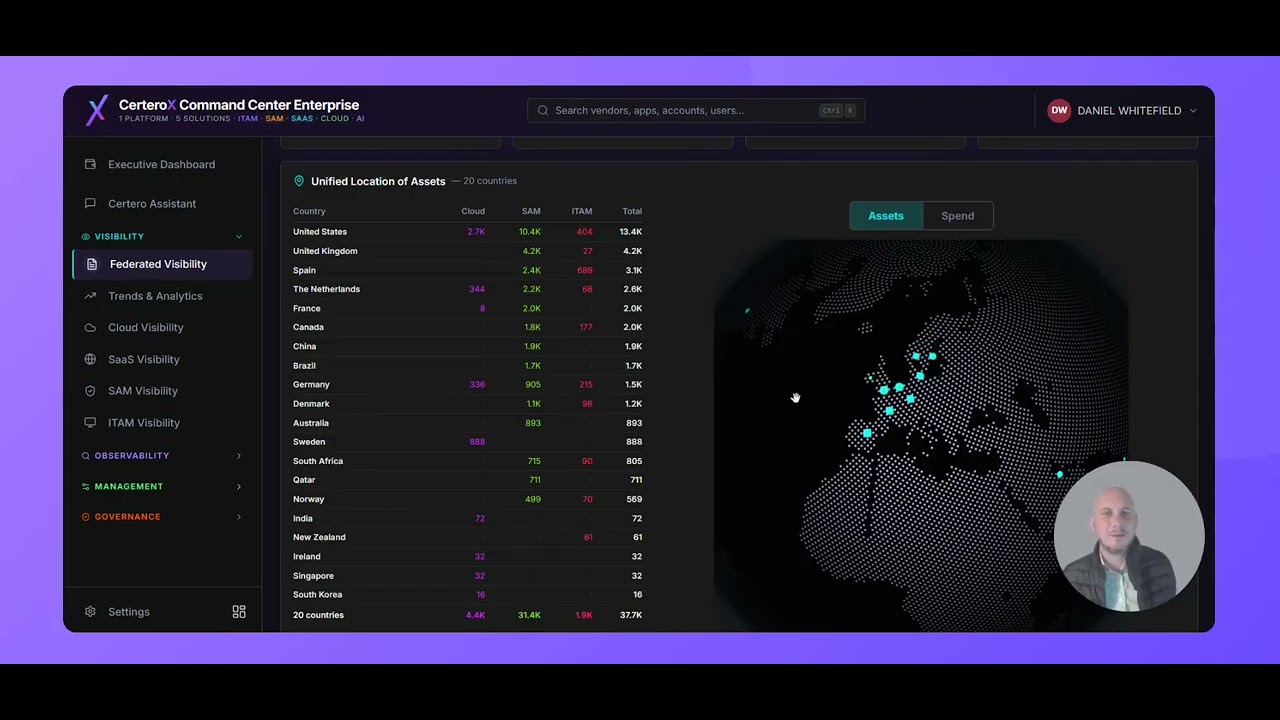The image size is (1280, 720).
Task: Select the Spain row
Action: pyautogui.click(x=467, y=270)
